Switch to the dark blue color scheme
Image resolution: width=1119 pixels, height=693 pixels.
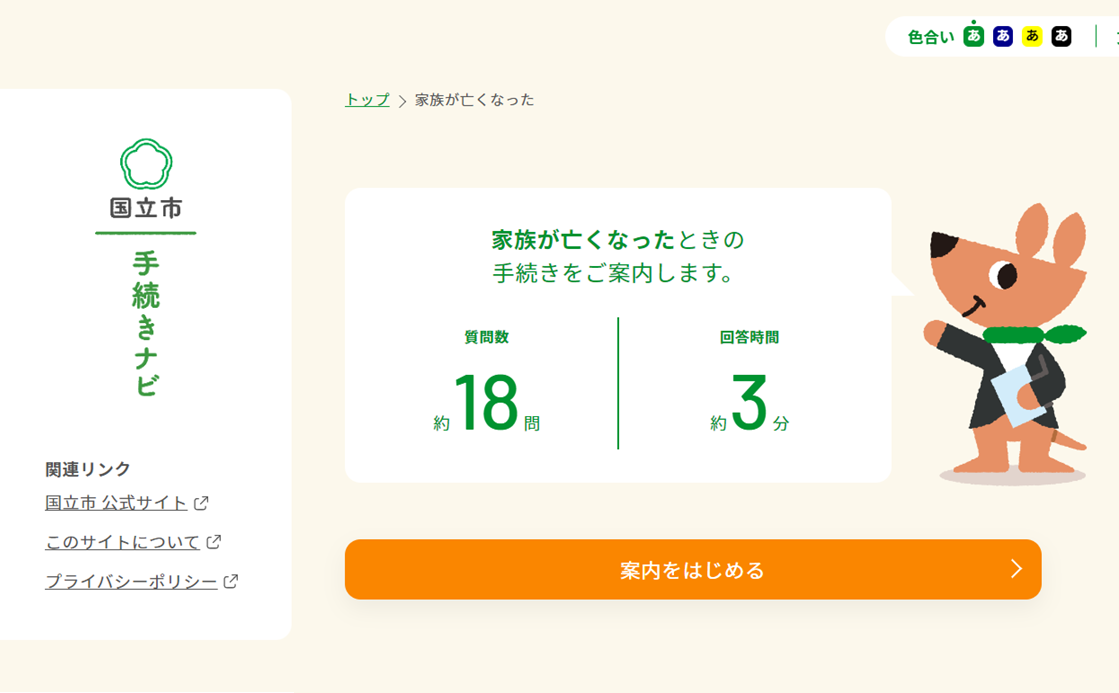click(x=1003, y=37)
